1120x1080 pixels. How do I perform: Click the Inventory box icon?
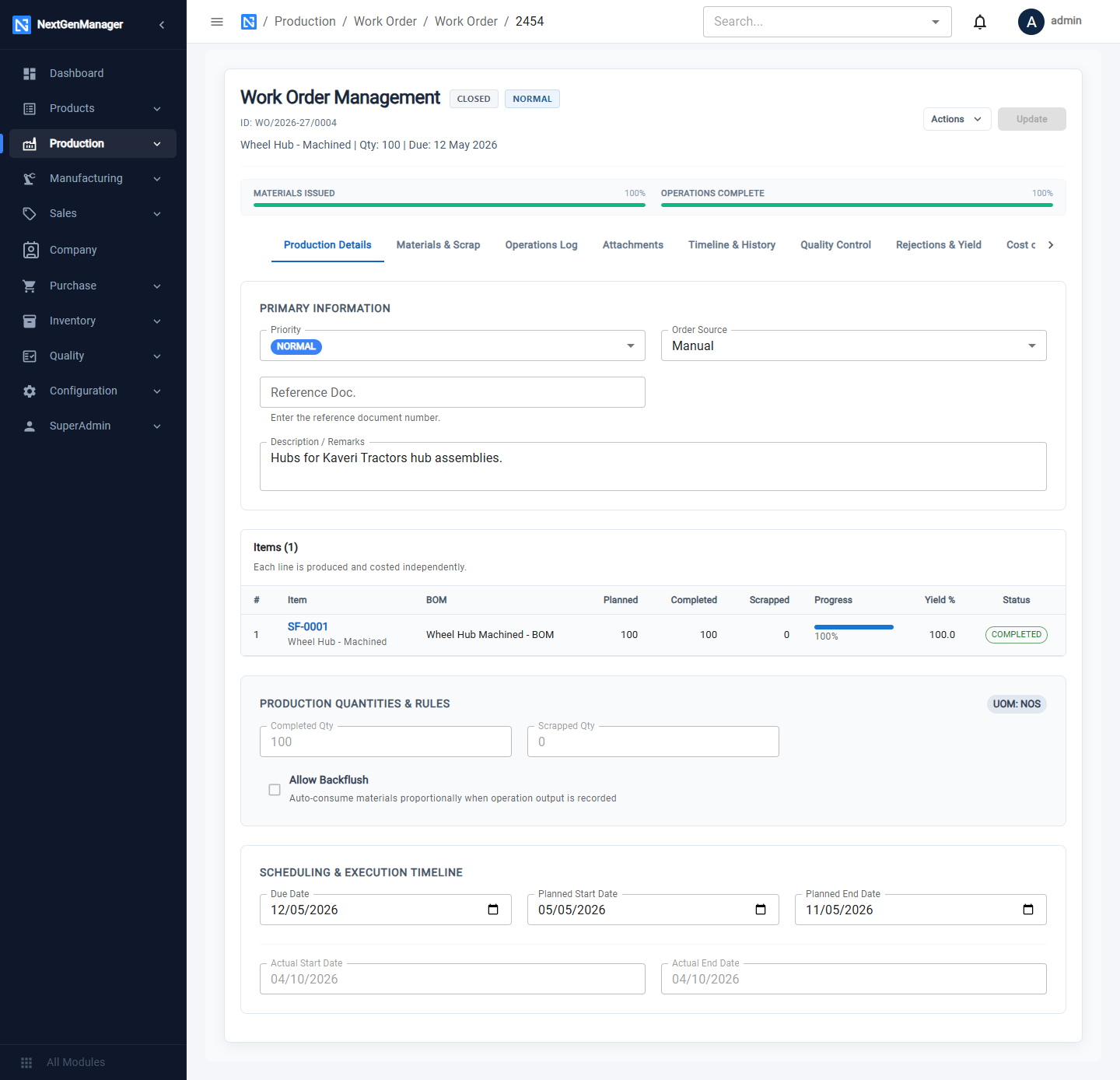pyautogui.click(x=30, y=321)
